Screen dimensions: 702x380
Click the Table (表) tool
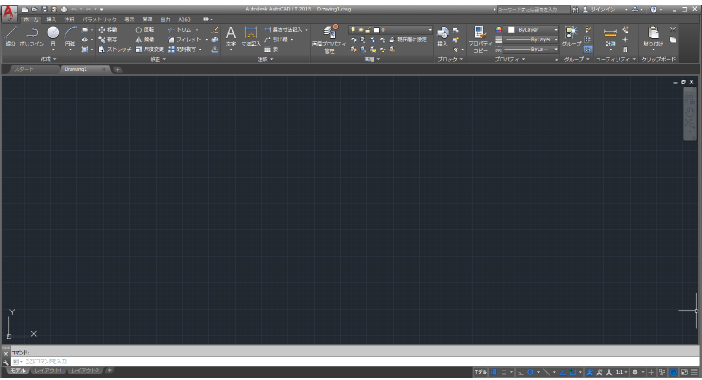tap(271, 49)
